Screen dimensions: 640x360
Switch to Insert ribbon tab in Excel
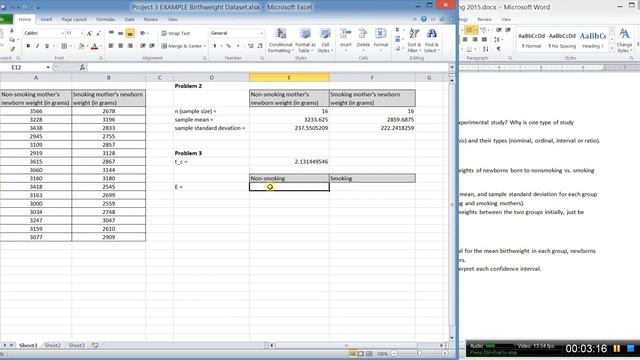coord(46,20)
